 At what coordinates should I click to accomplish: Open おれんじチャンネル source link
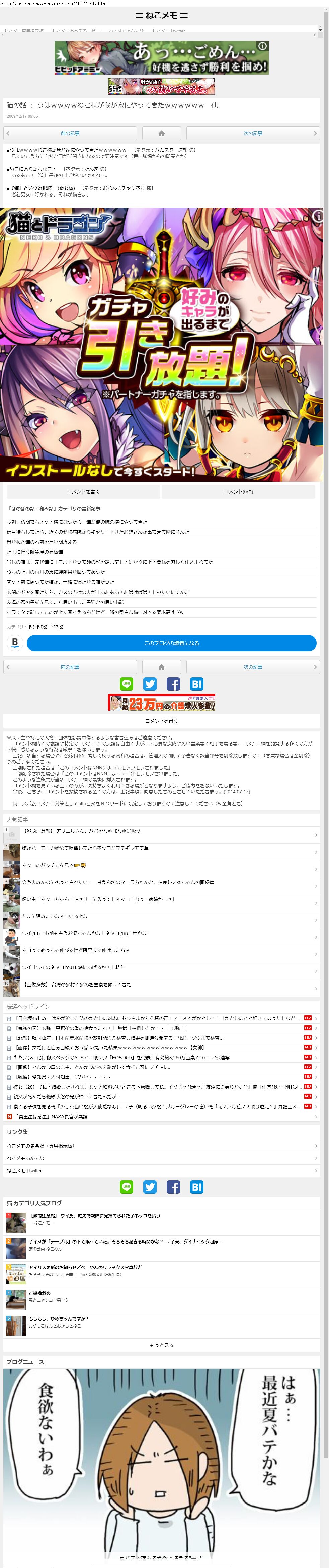click(x=124, y=188)
